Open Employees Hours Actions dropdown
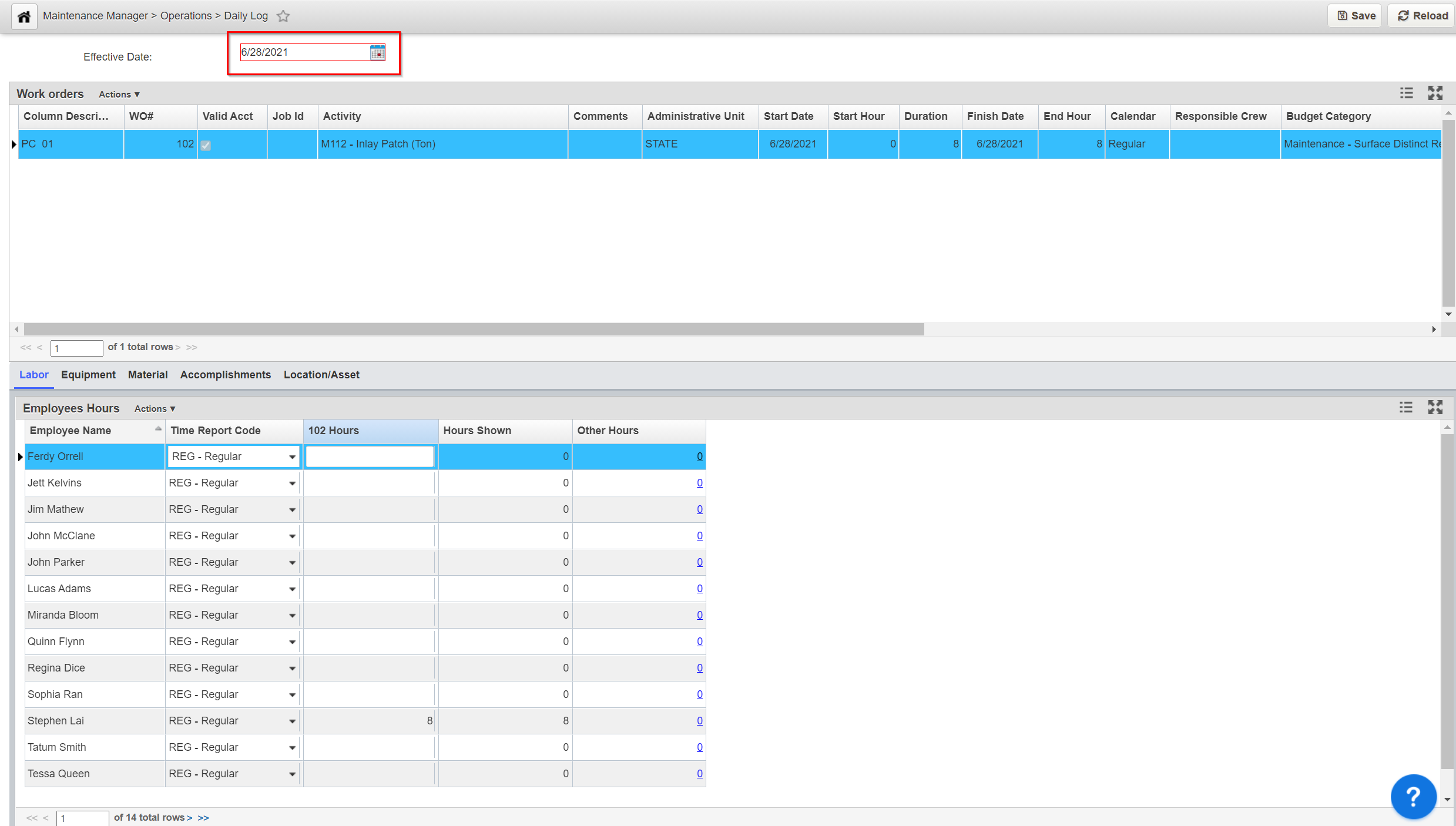The width and height of the screenshot is (1456, 826). point(155,409)
